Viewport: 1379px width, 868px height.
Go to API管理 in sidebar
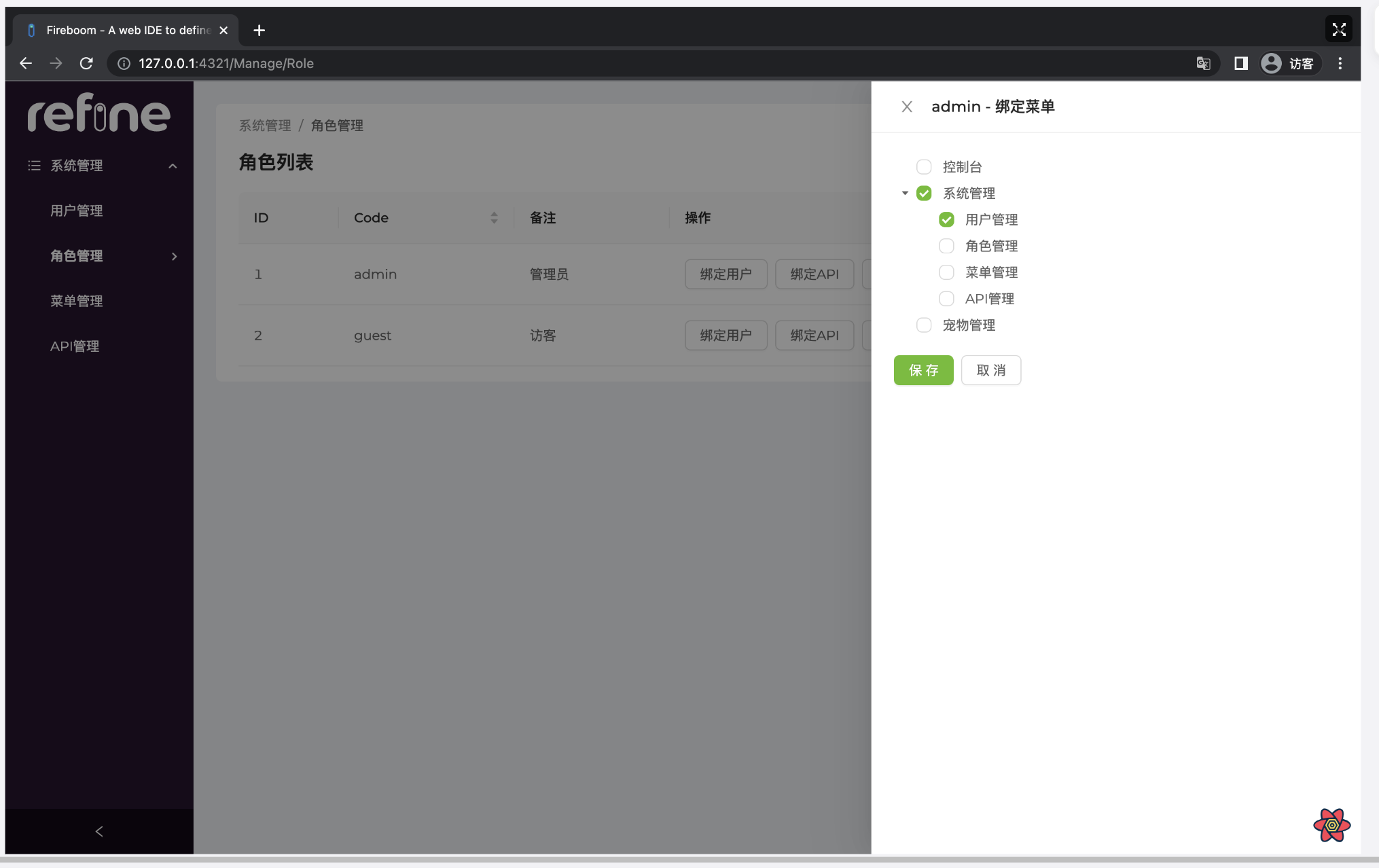click(75, 346)
